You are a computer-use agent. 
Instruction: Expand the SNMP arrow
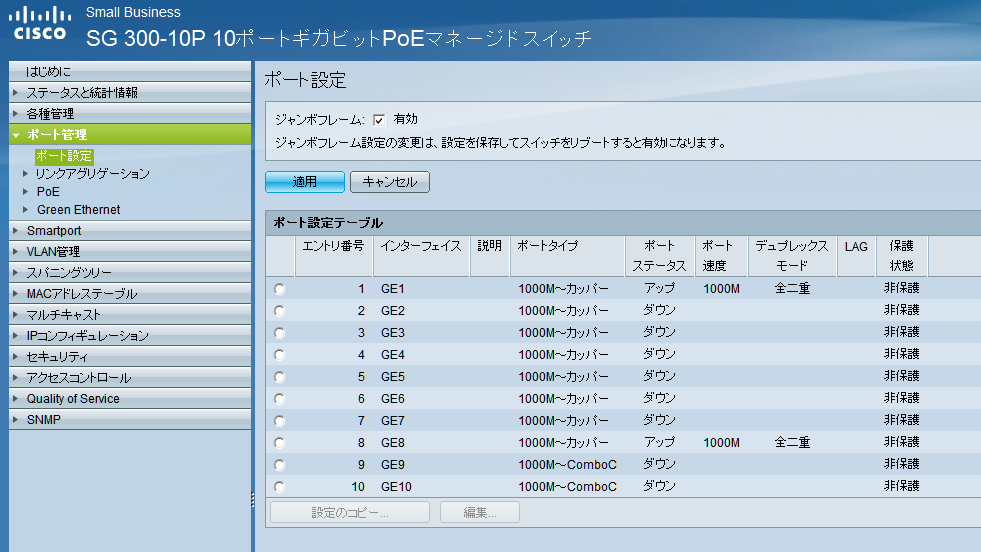pyautogui.click(x=16, y=419)
